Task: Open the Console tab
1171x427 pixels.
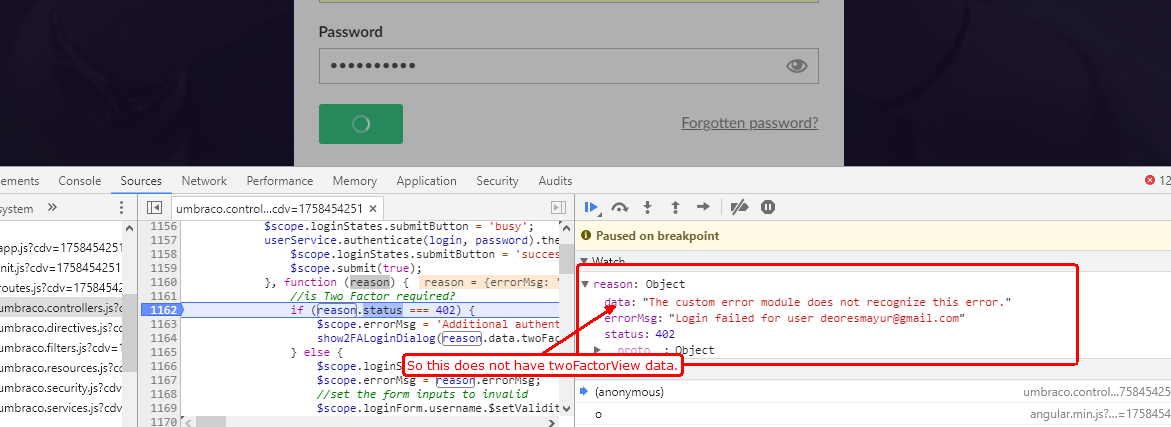Action: click(80, 181)
